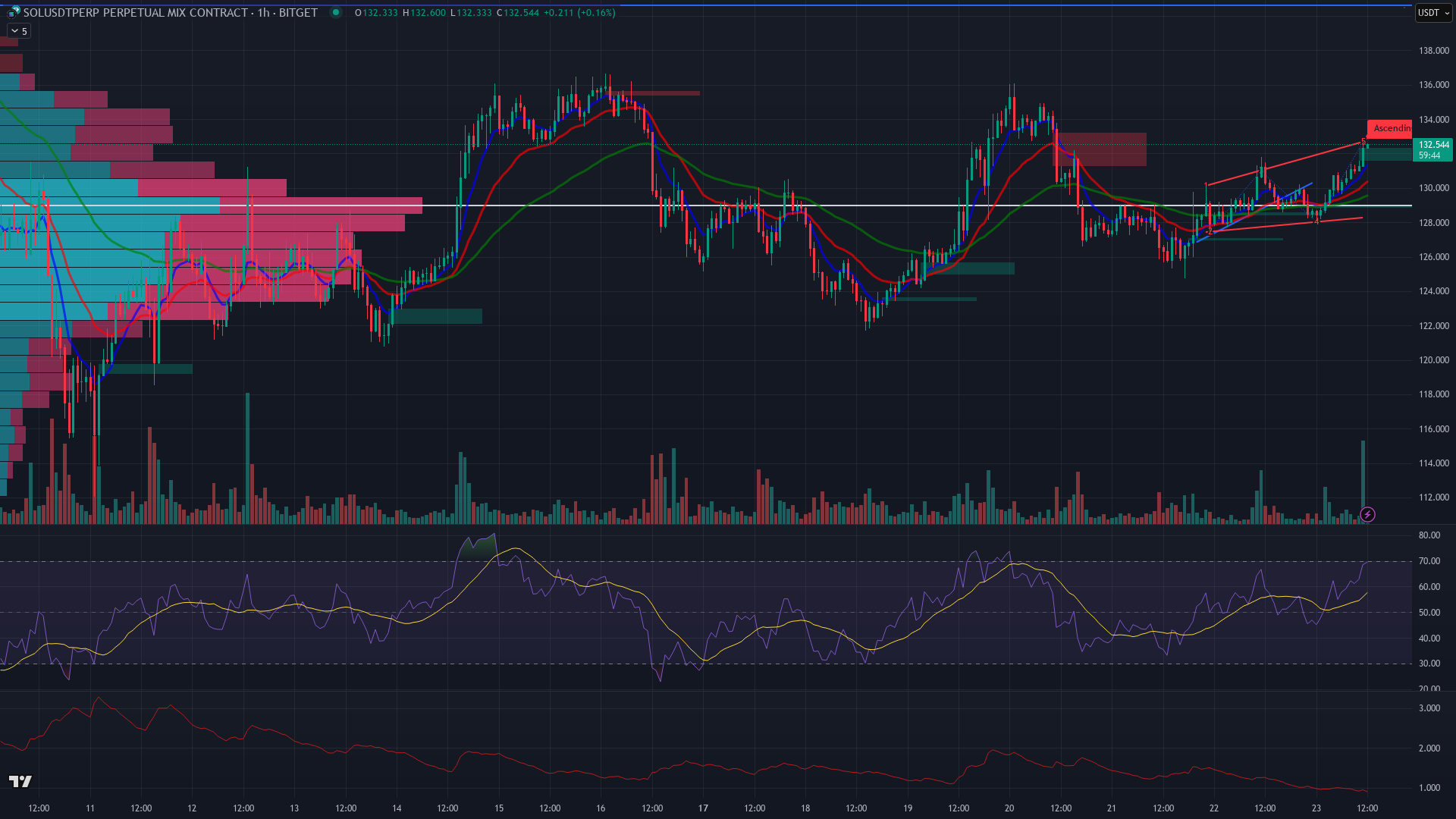This screenshot has height=819, width=1456.
Task: Click the TradingView logo
Action: click(x=20, y=781)
